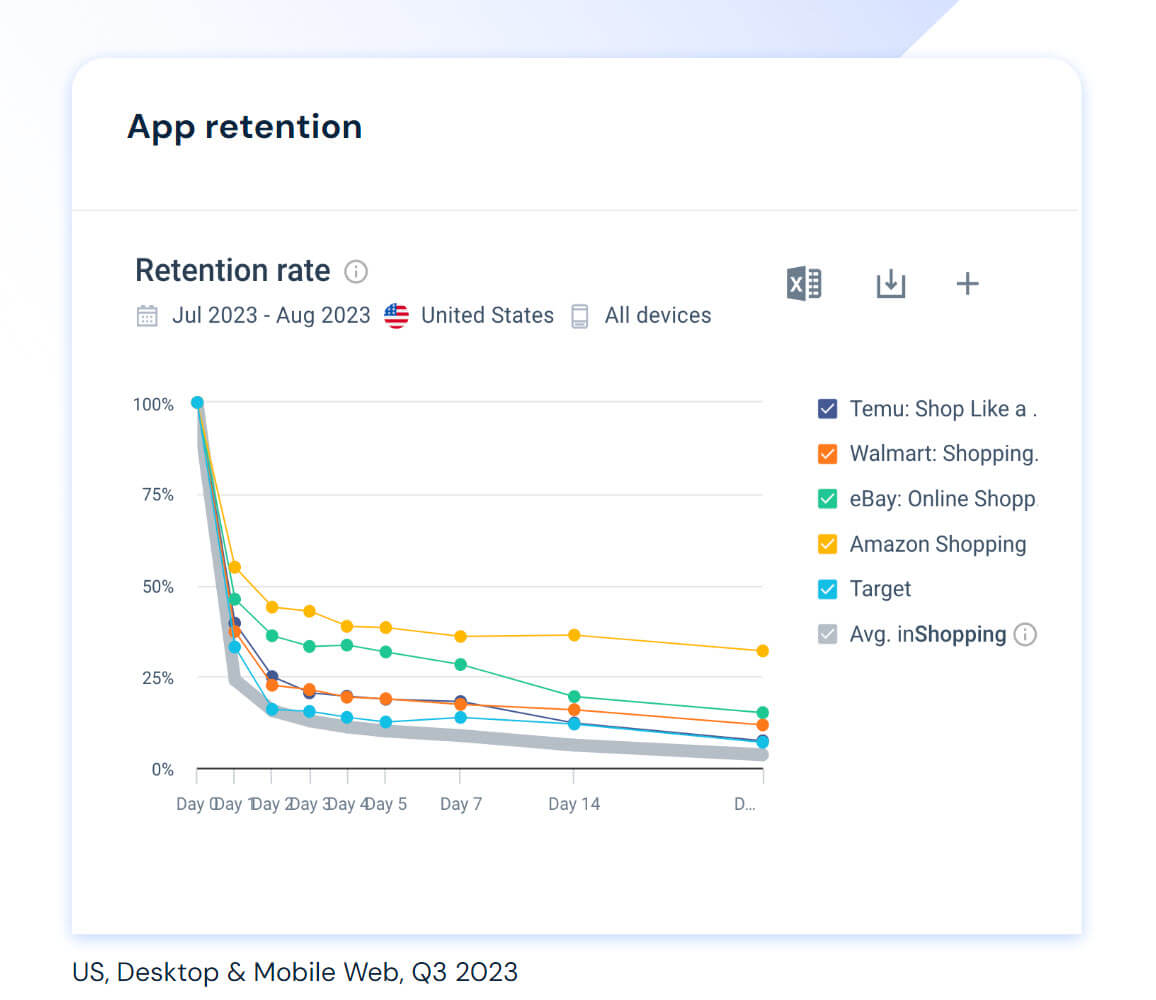Click the Target legend label
This screenshot has height=1000, width=1156.
pyautogui.click(x=880, y=589)
